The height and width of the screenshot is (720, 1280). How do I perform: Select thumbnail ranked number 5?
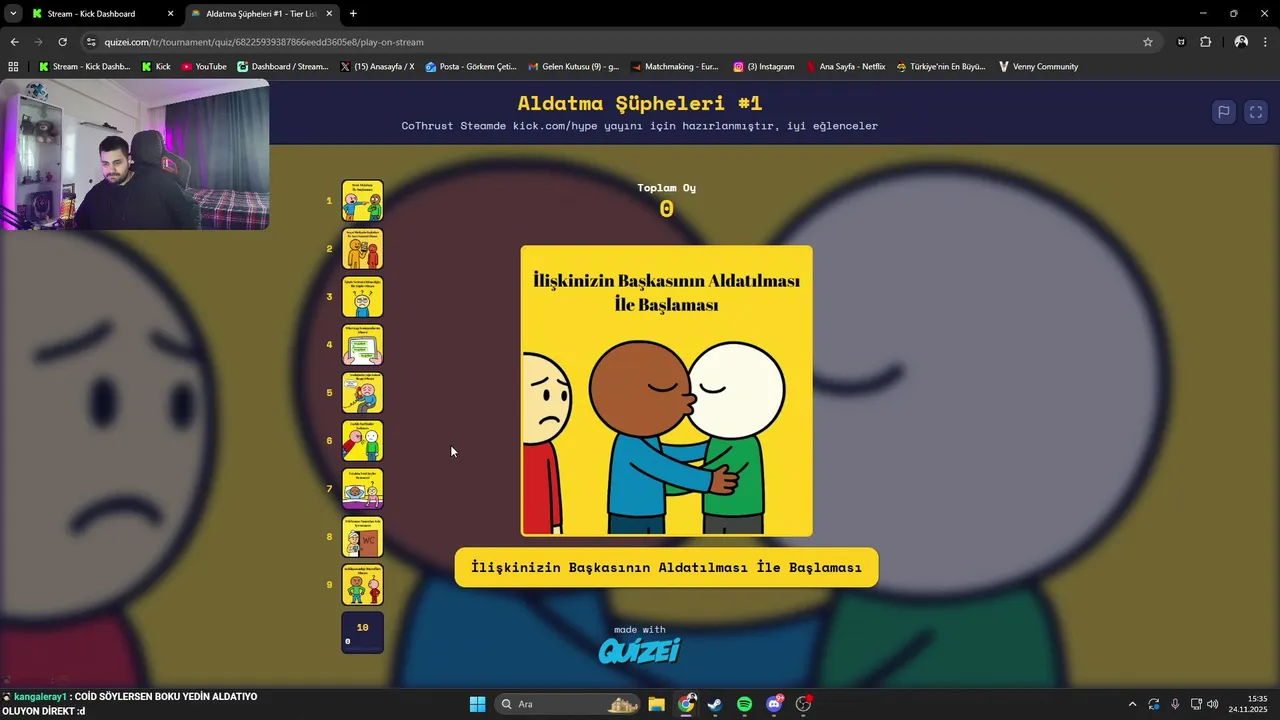(363, 392)
